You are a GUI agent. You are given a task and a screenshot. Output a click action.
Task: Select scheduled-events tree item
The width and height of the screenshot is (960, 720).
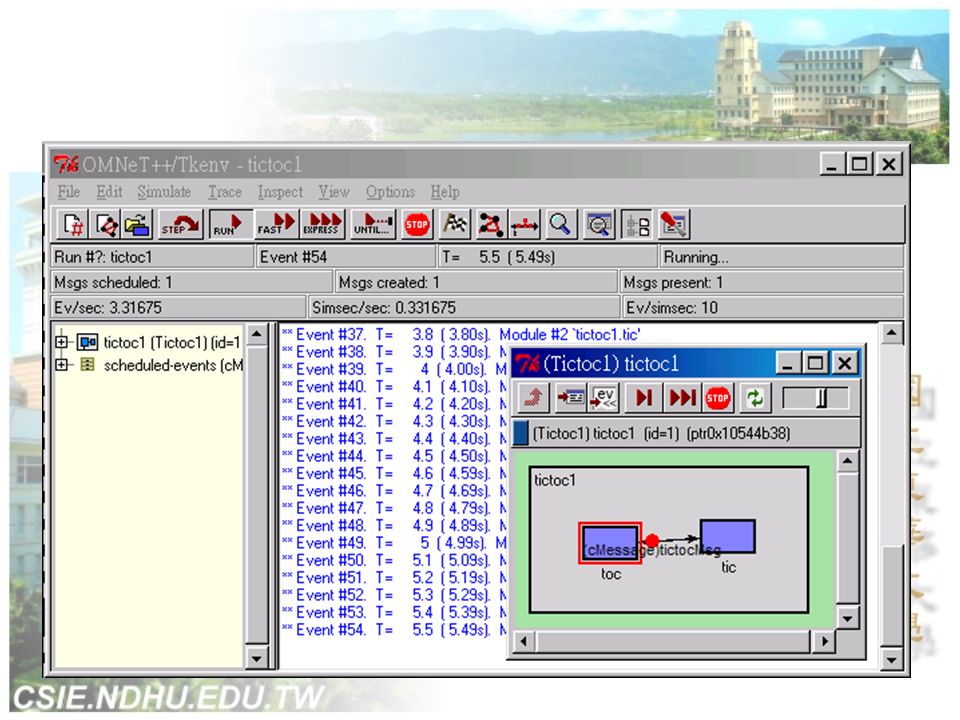click(173, 366)
